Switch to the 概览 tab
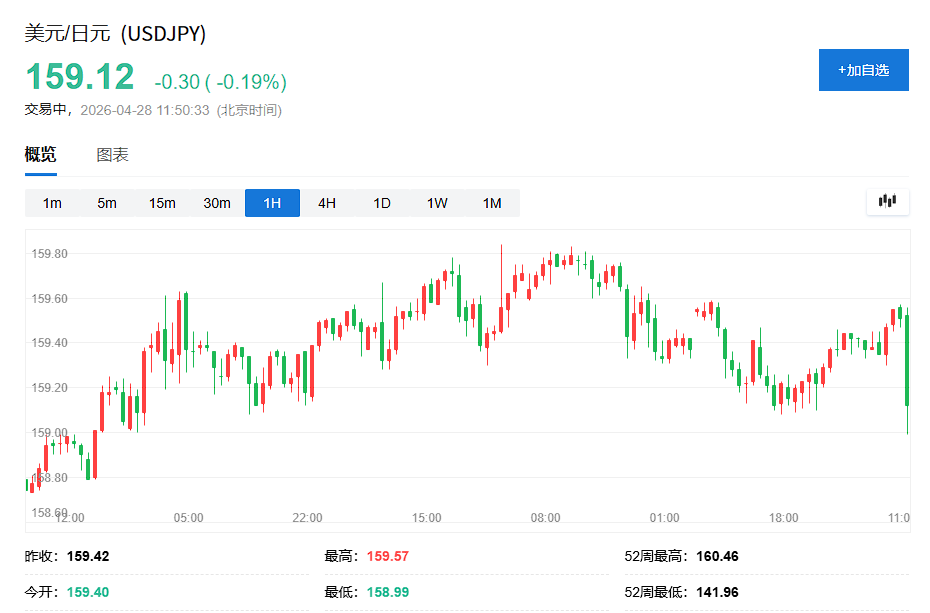 [x=41, y=155]
